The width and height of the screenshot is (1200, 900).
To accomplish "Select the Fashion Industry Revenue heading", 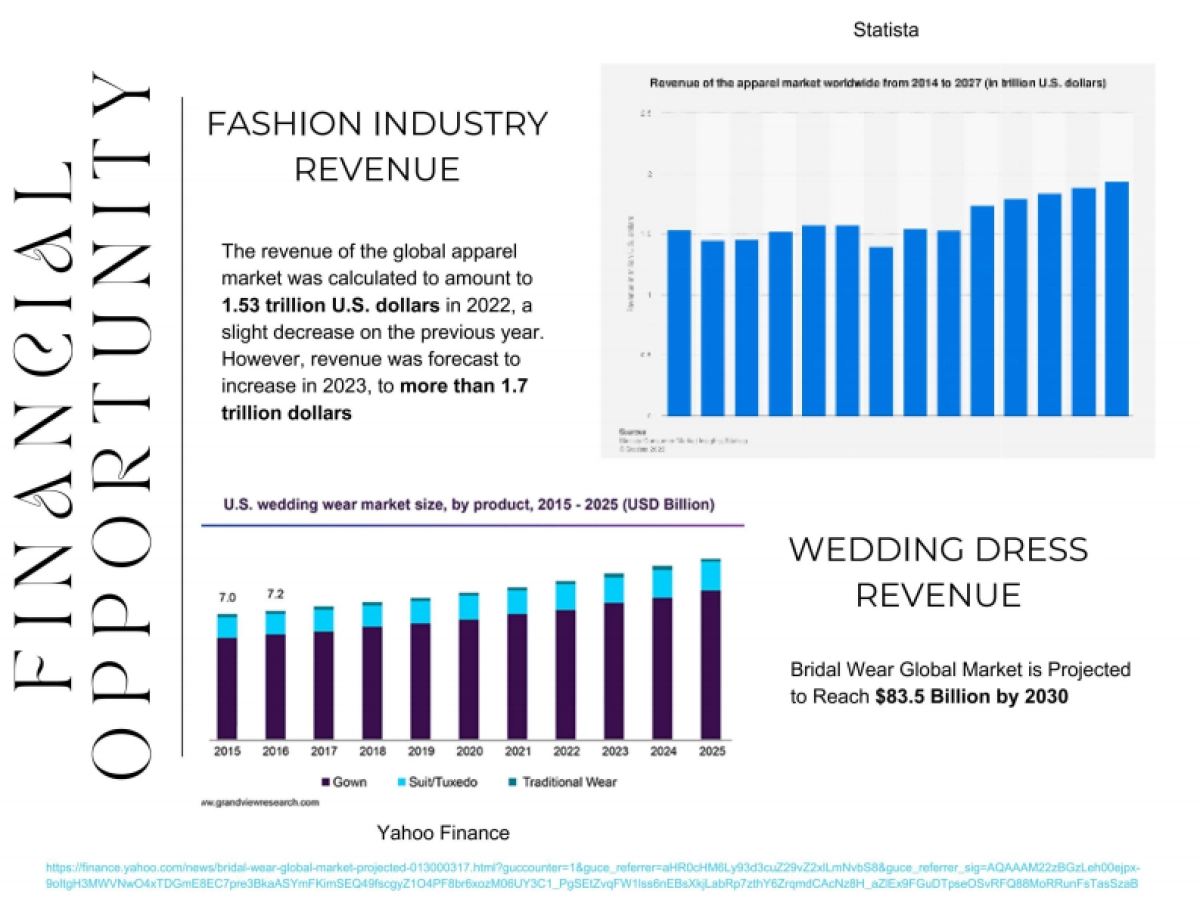I will [x=376, y=146].
